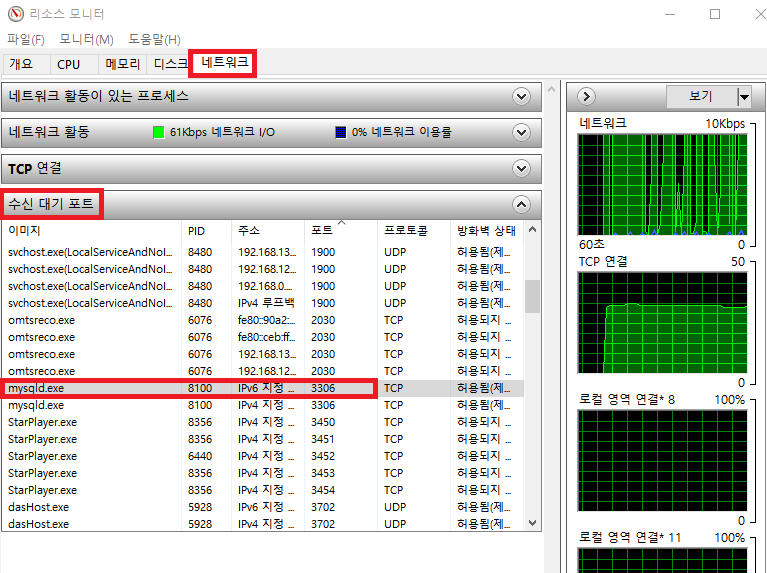Sort by 주소 column header
The width and height of the screenshot is (767, 573).
pyautogui.click(x=268, y=230)
